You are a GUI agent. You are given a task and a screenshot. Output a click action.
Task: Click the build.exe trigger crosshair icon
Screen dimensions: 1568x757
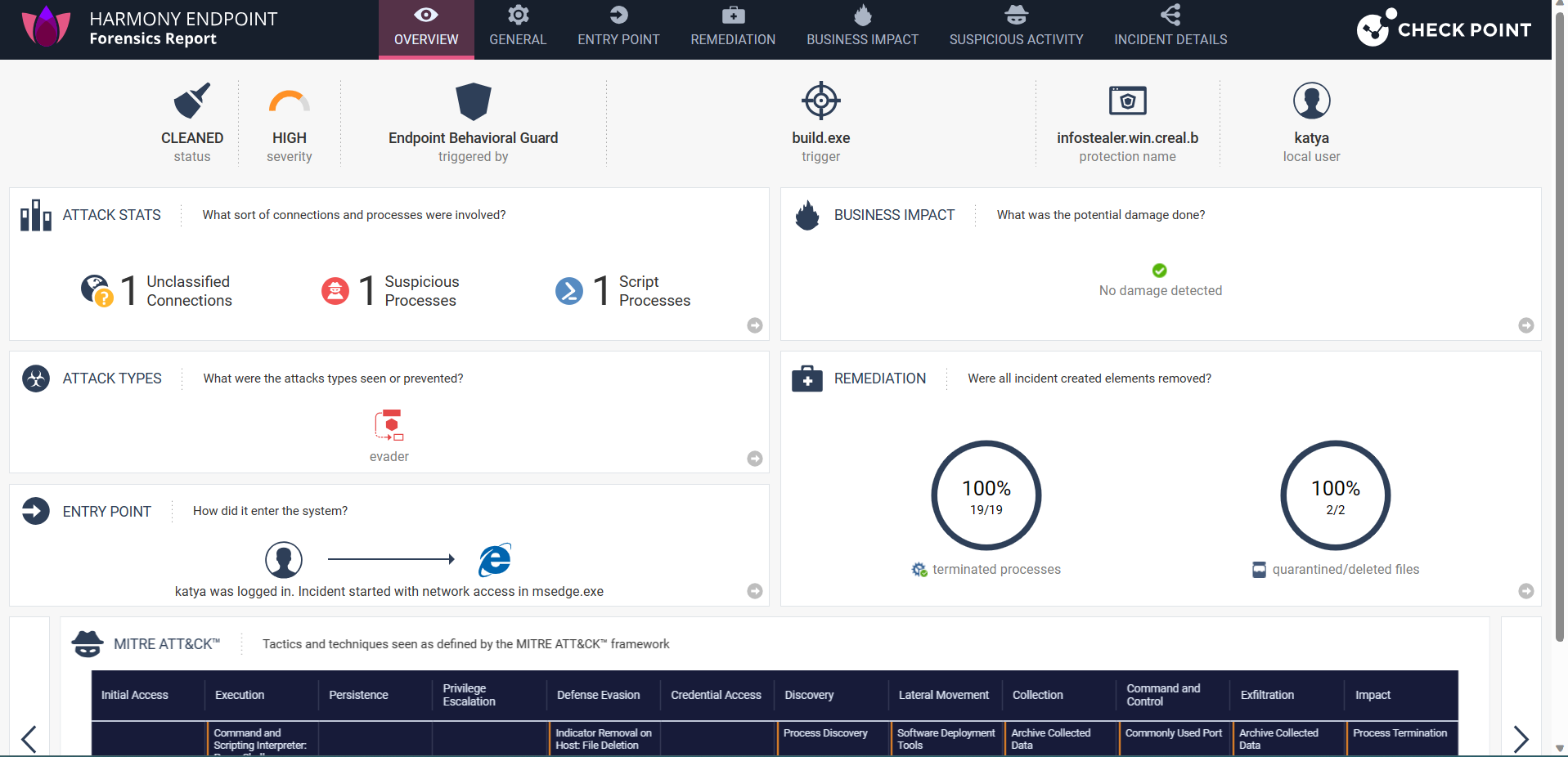click(x=821, y=101)
